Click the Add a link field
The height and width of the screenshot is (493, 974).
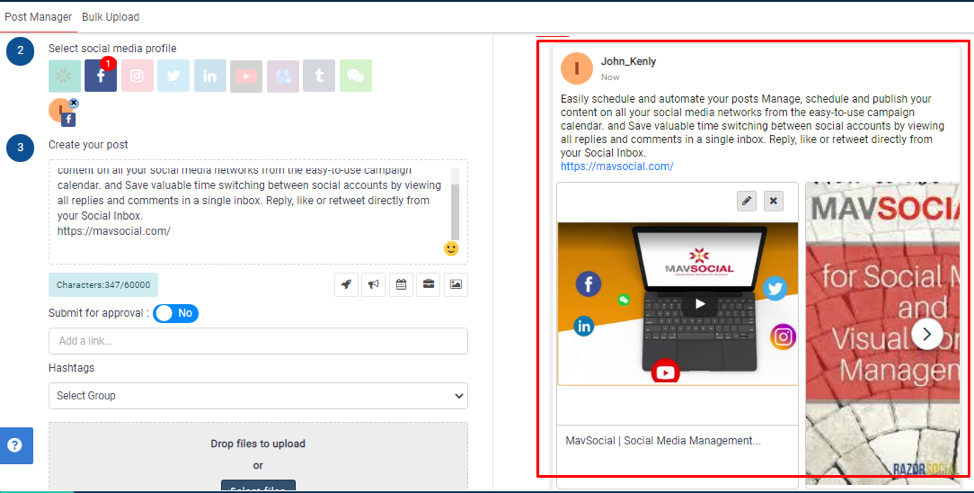258,341
